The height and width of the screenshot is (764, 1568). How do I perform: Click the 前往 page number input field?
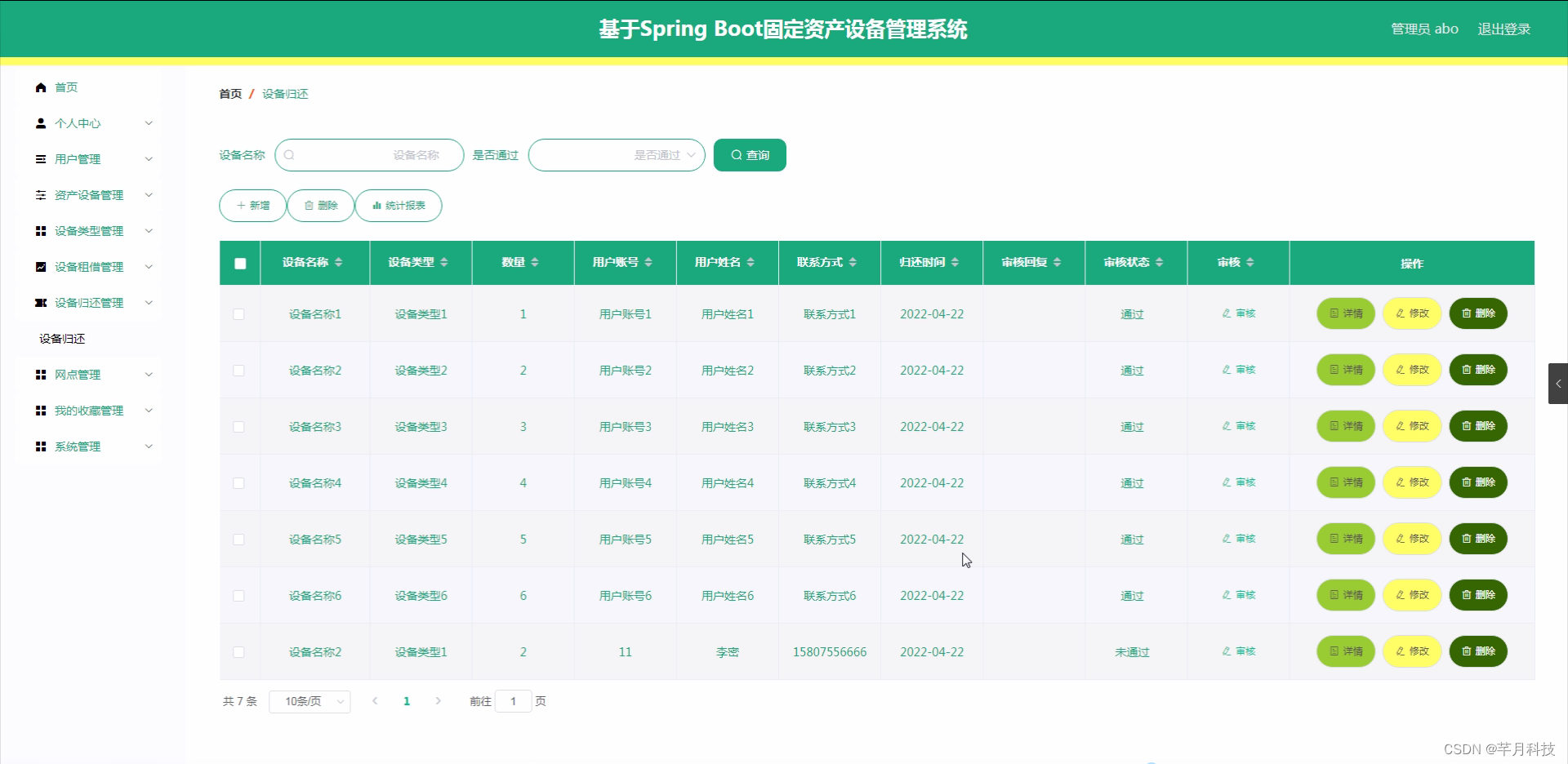tap(514, 701)
